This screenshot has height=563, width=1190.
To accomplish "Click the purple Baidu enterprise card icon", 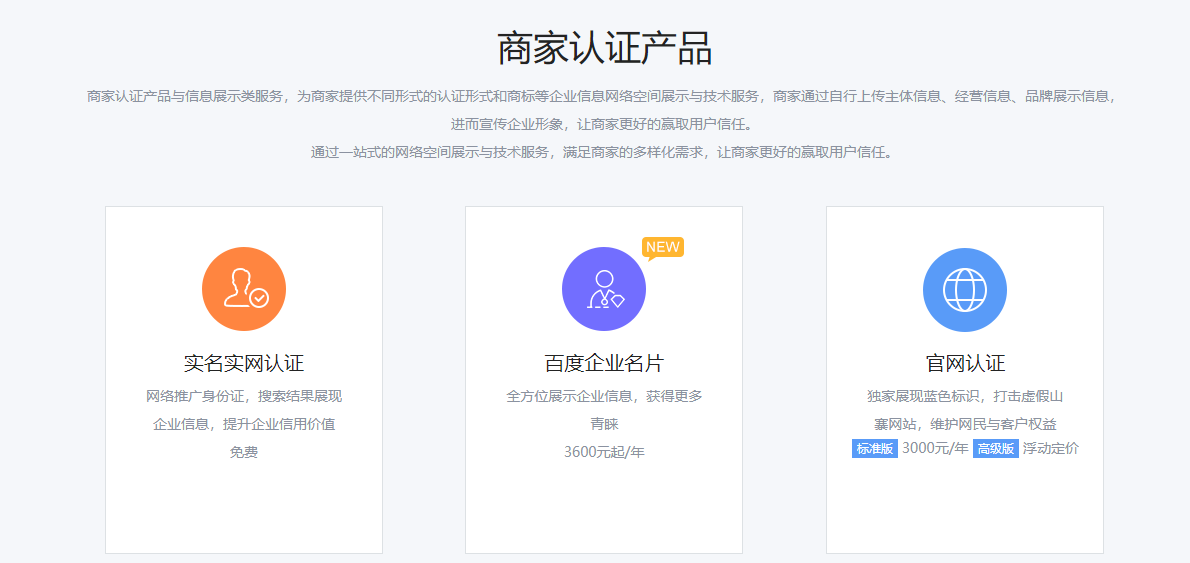I will pos(603,289).
